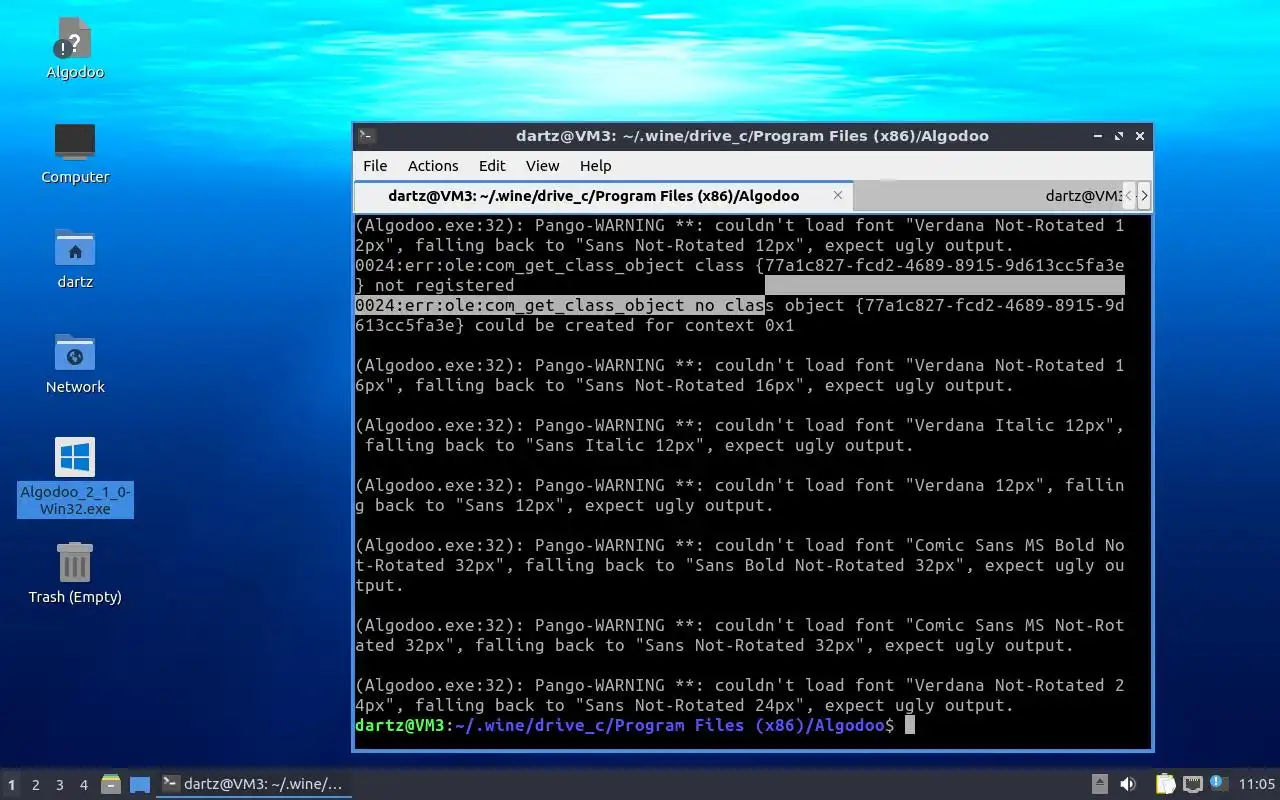Open the volume speaker tray icon
1280x800 pixels.
(1128, 784)
